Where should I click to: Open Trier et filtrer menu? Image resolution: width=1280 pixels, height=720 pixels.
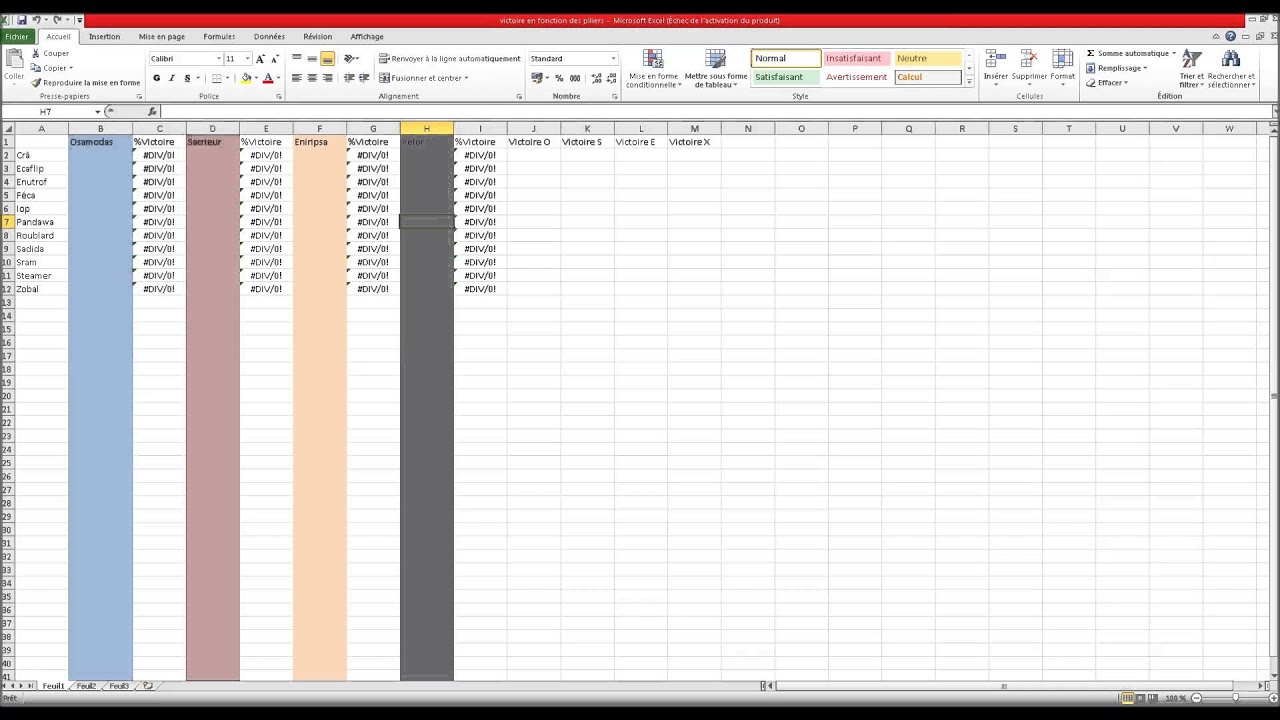(1192, 69)
